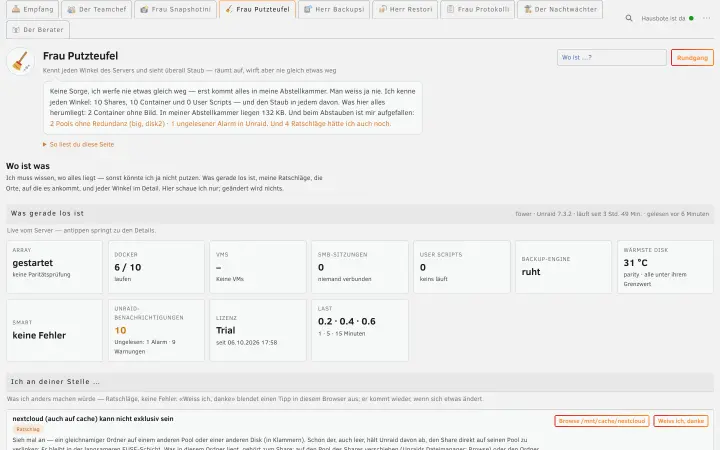The image size is (720, 450).
Task: Click the Der Nachtwächter tab icon
Action: pyautogui.click(x=528, y=9)
